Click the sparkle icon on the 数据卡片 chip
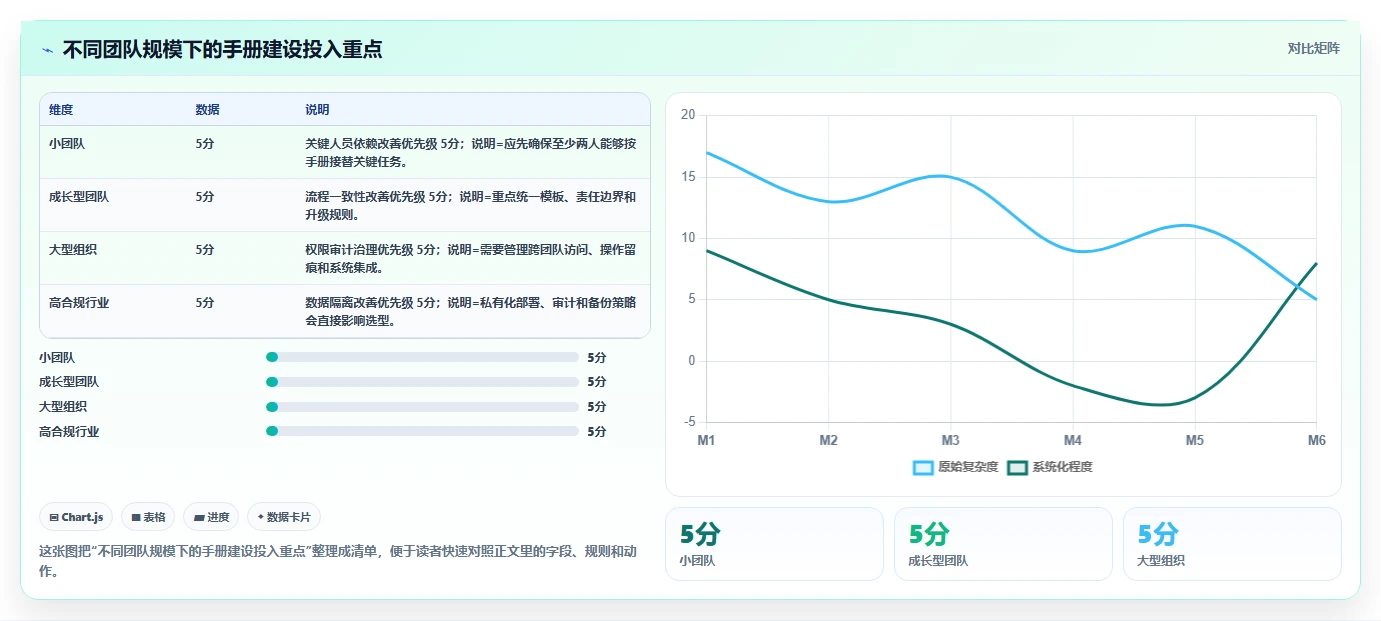 coord(261,517)
